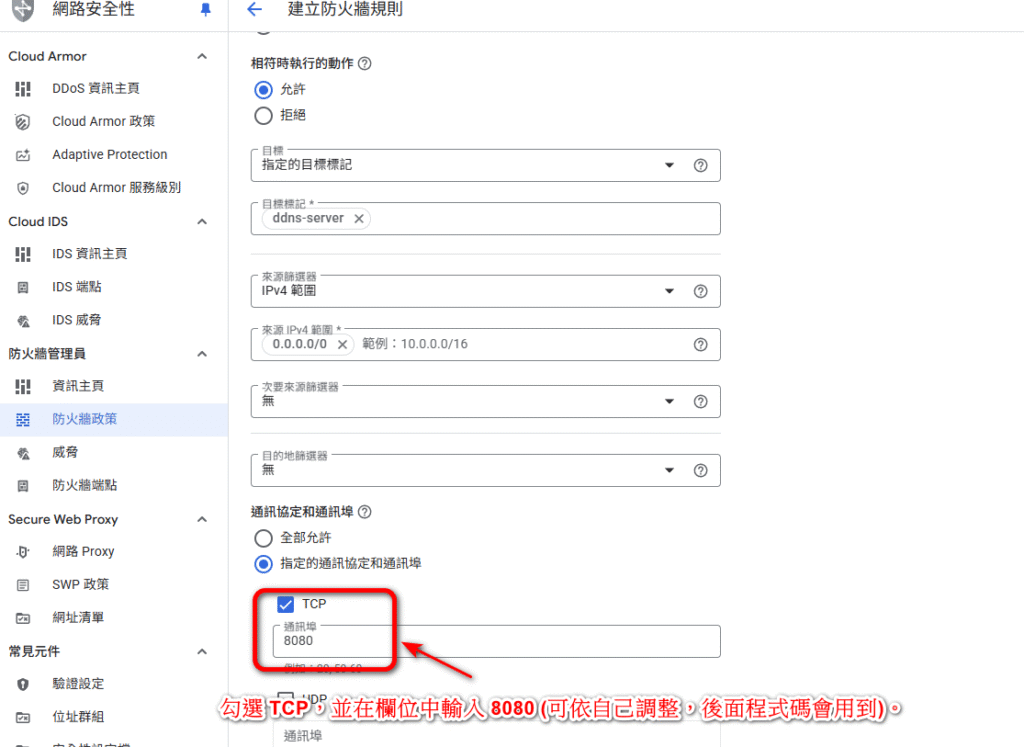
Task: Remove the 0.0.0.0/0 source range chip
Action: pyautogui.click(x=342, y=344)
